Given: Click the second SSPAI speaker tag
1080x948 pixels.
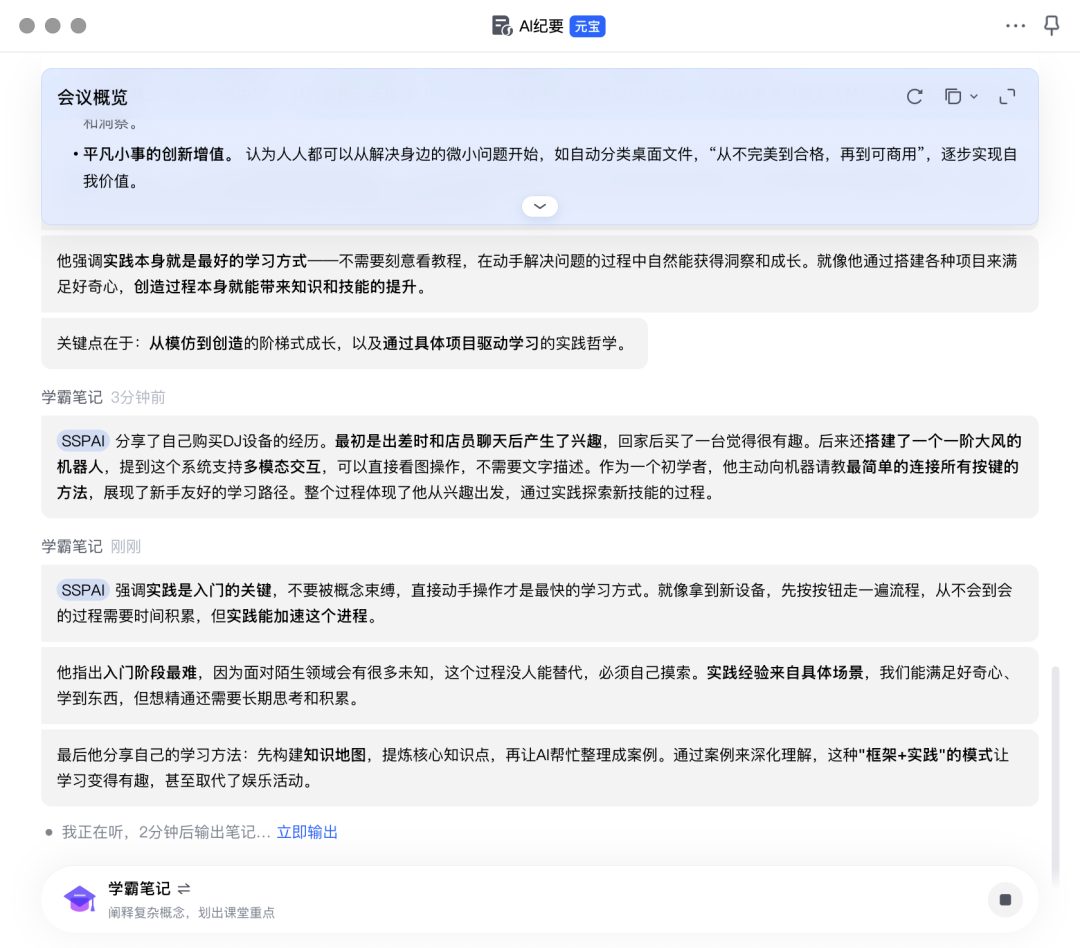Looking at the screenshot, I should click(83, 590).
